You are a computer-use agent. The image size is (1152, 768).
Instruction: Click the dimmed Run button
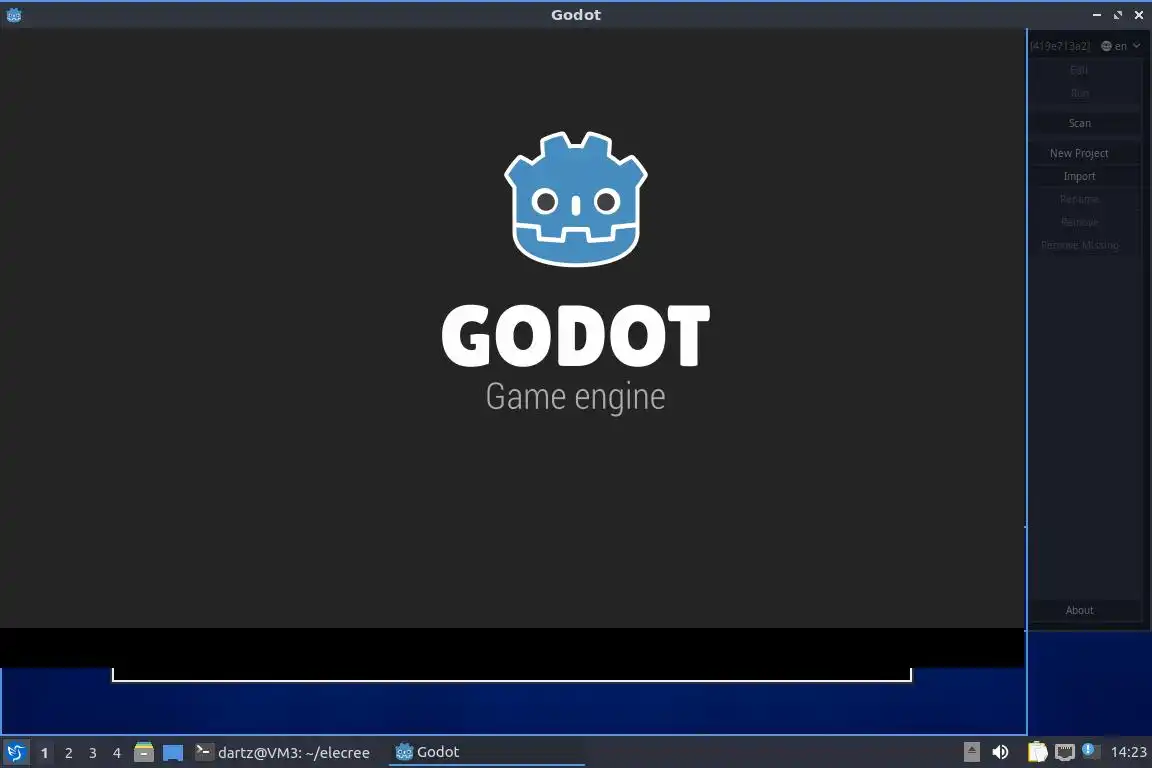[x=1079, y=93]
